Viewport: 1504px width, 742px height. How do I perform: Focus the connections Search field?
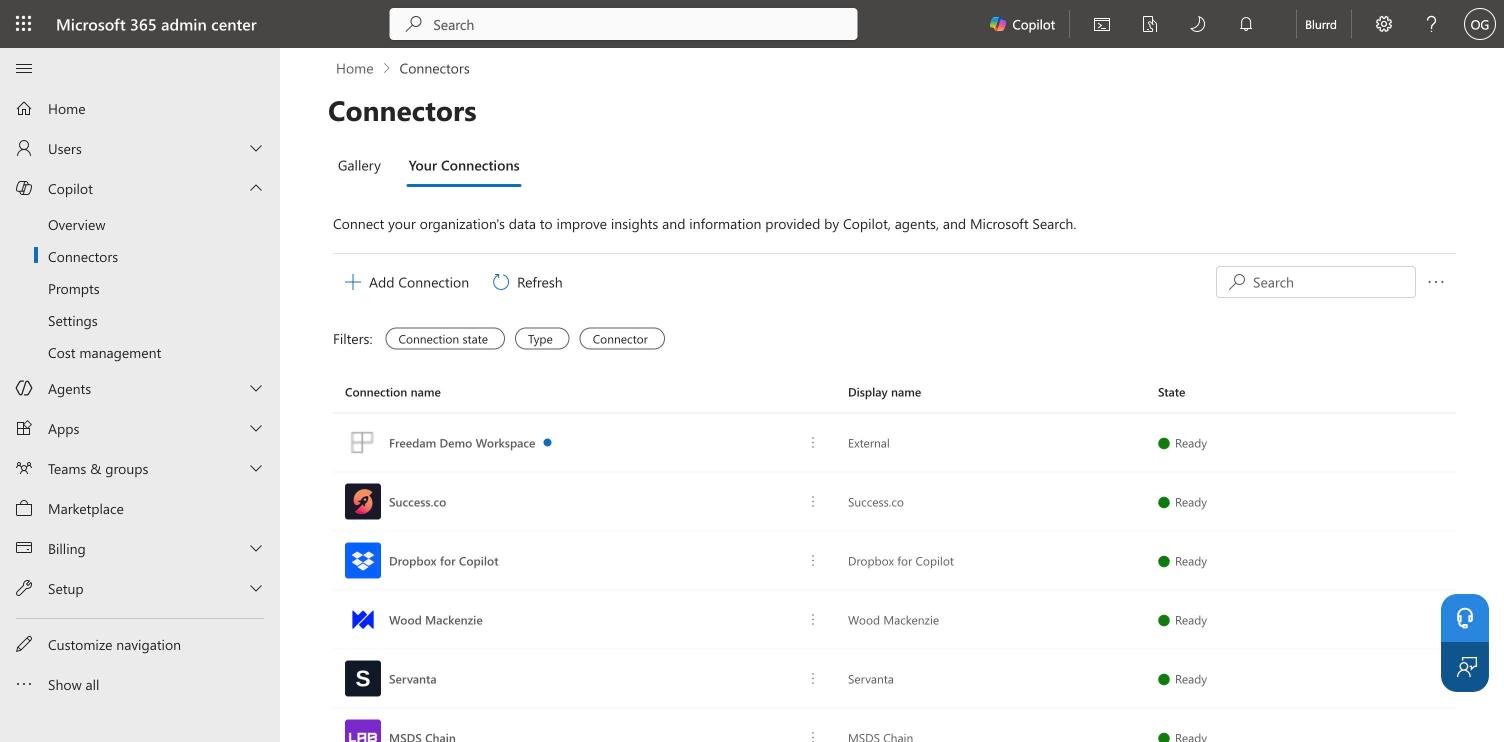(1315, 282)
